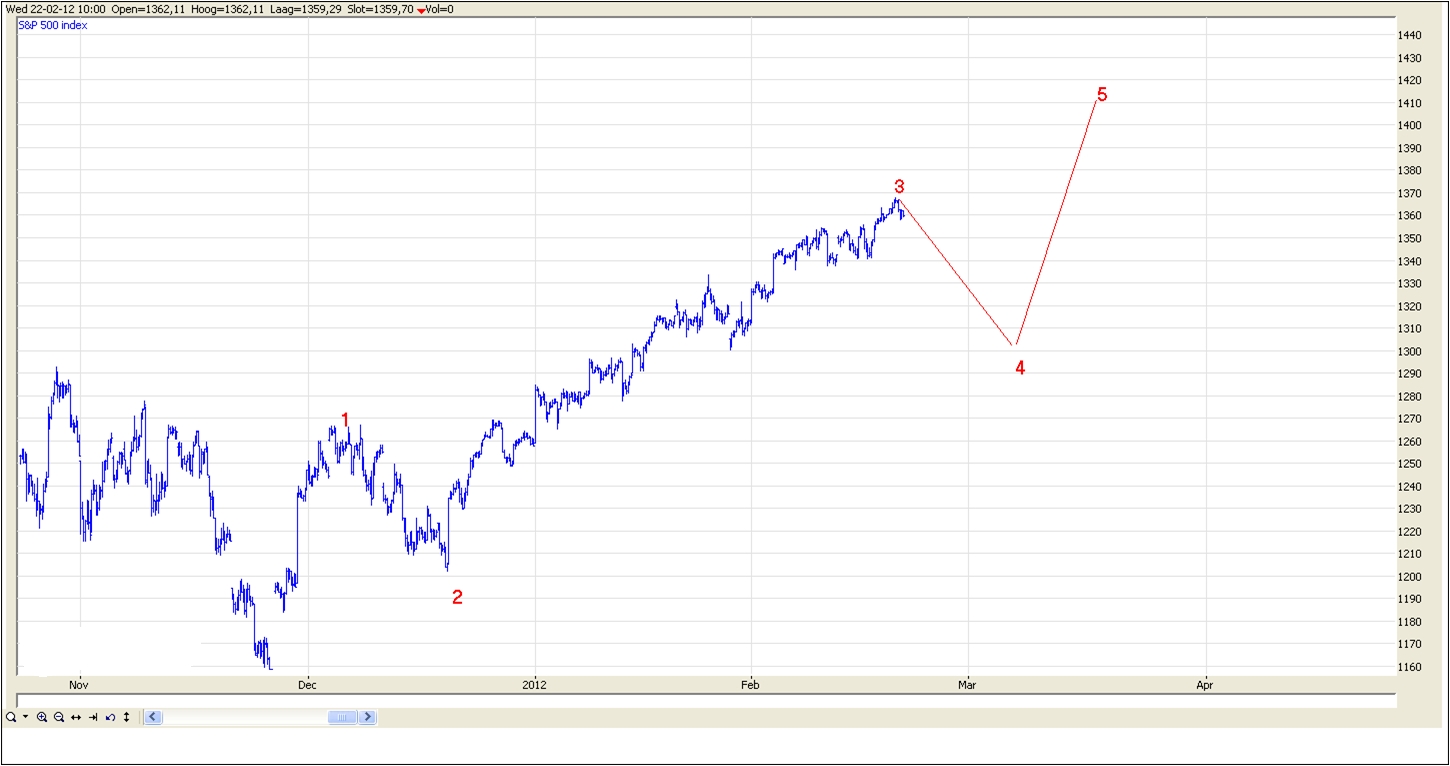Select the red wave label 5
This screenshot has height=766, width=1450.
coord(1102,95)
